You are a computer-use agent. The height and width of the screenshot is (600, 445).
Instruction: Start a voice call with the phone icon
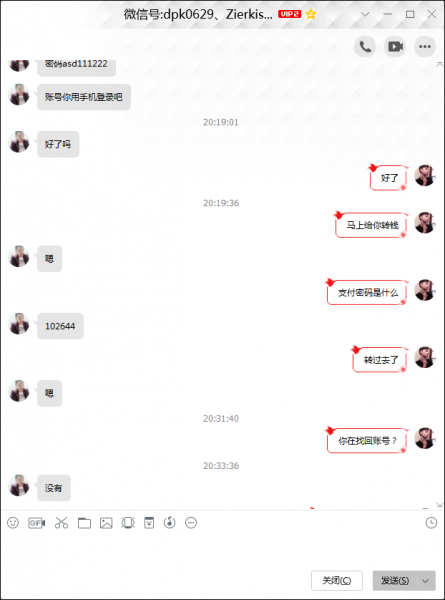(365, 47)
